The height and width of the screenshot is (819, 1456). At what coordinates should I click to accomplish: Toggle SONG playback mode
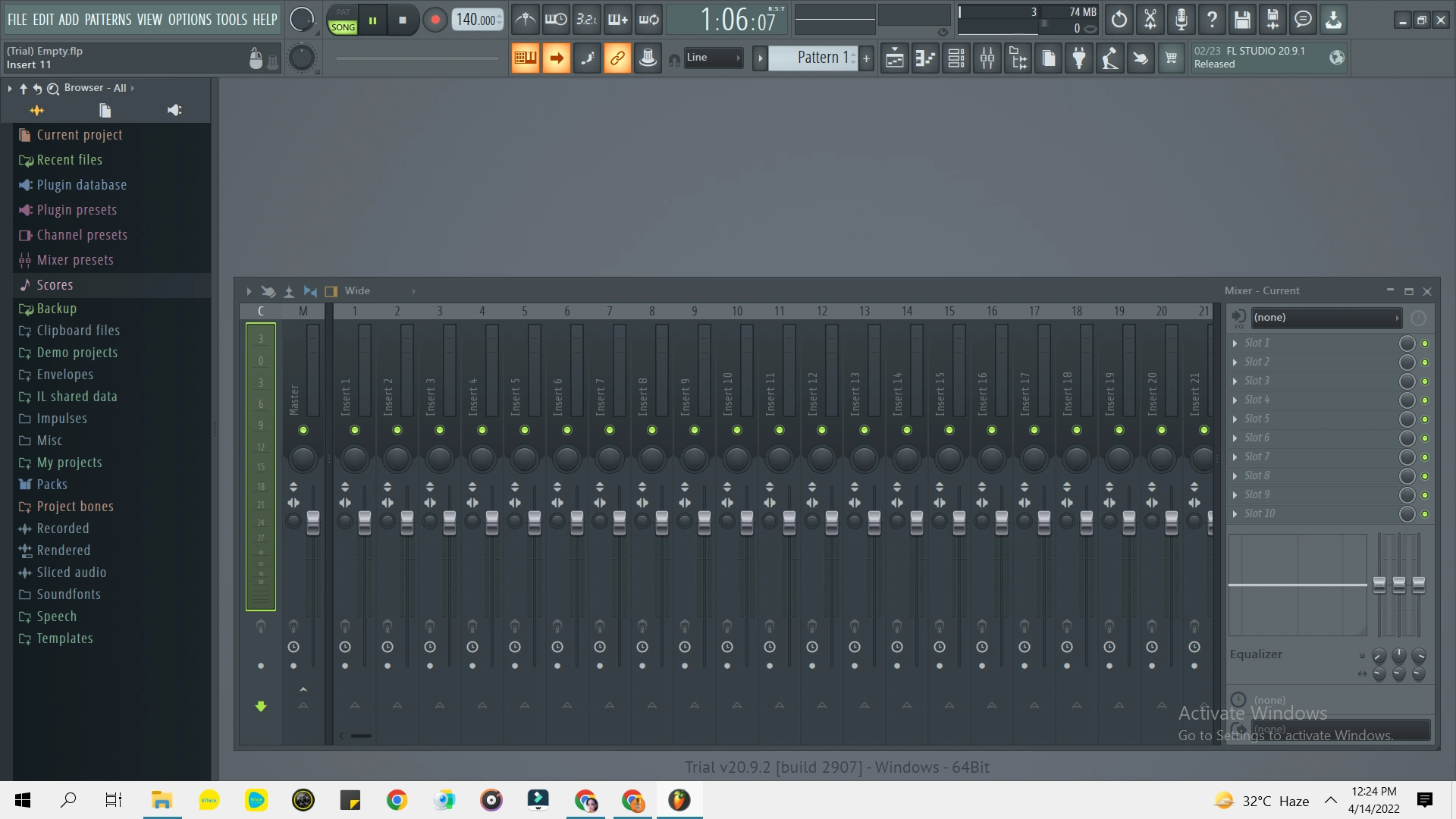tap(343, 26)
